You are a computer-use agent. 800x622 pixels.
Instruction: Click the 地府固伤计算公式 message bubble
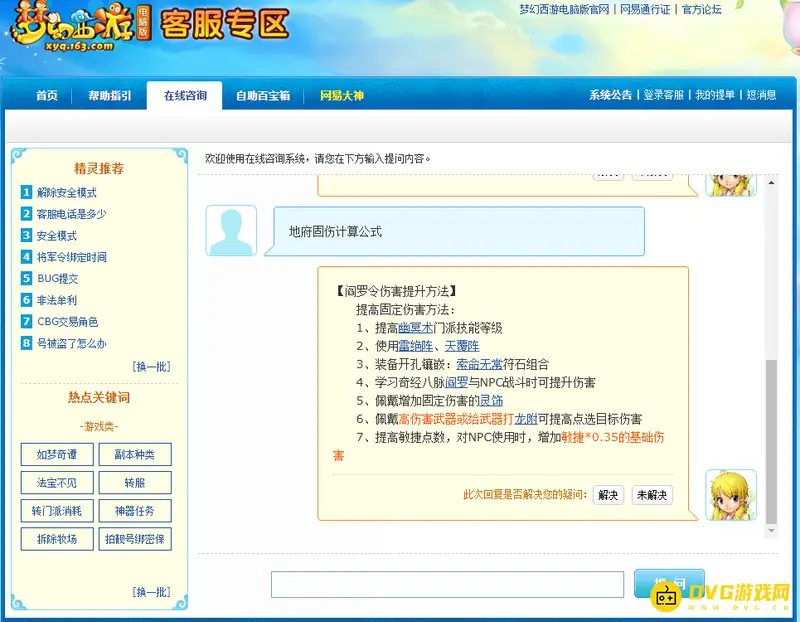click(x=455, y=231)
